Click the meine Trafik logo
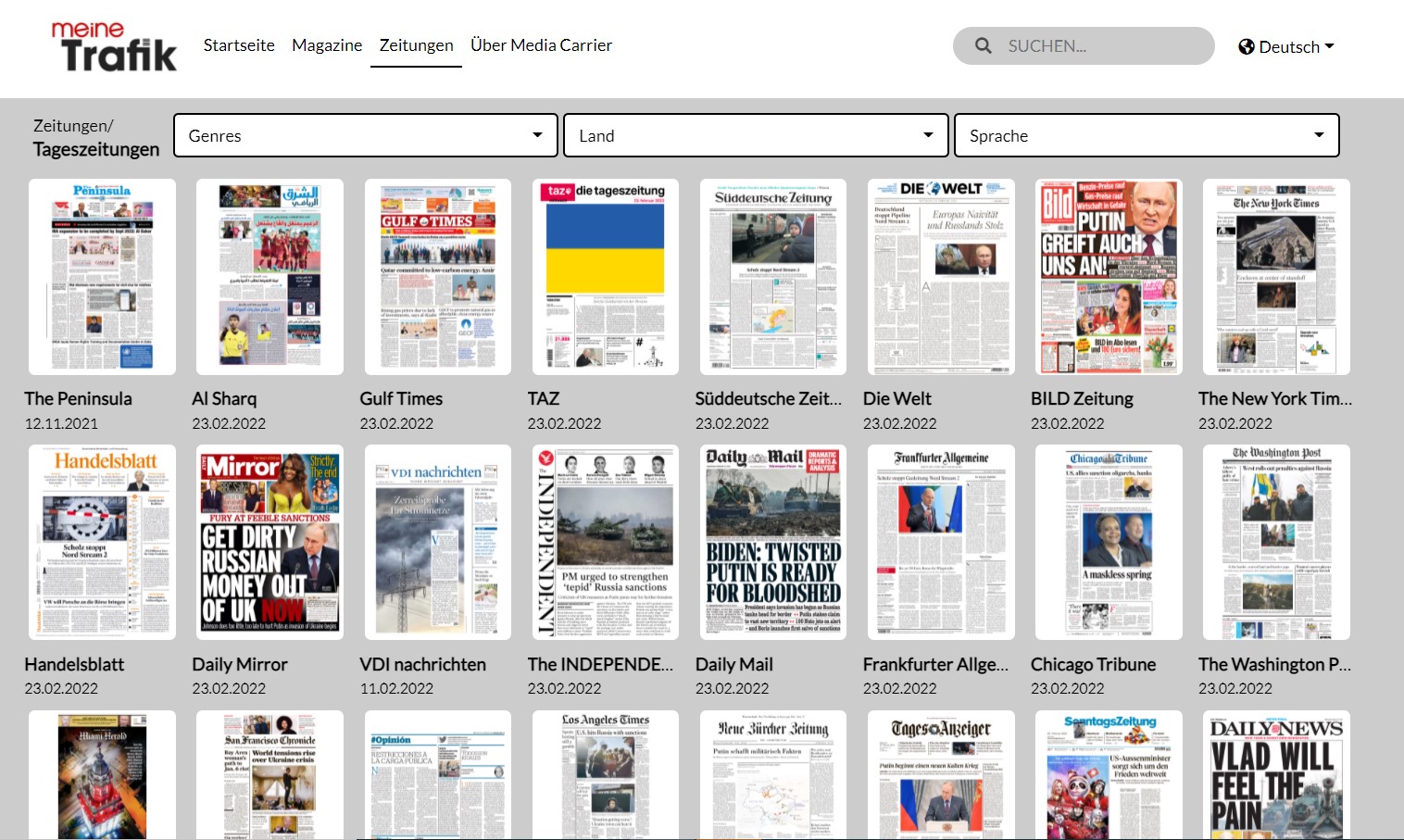 coord(114,46)
